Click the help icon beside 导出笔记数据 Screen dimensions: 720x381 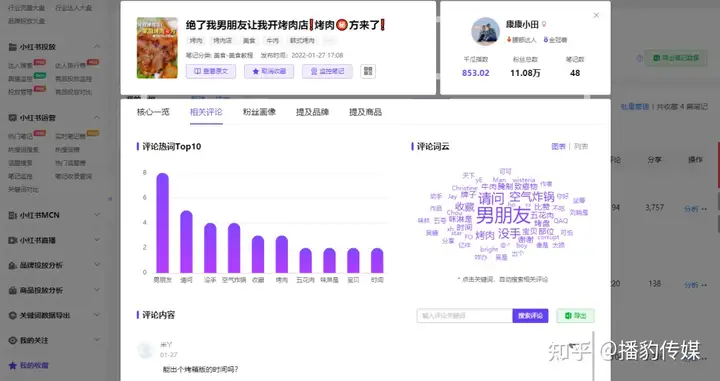coord(639,58)
